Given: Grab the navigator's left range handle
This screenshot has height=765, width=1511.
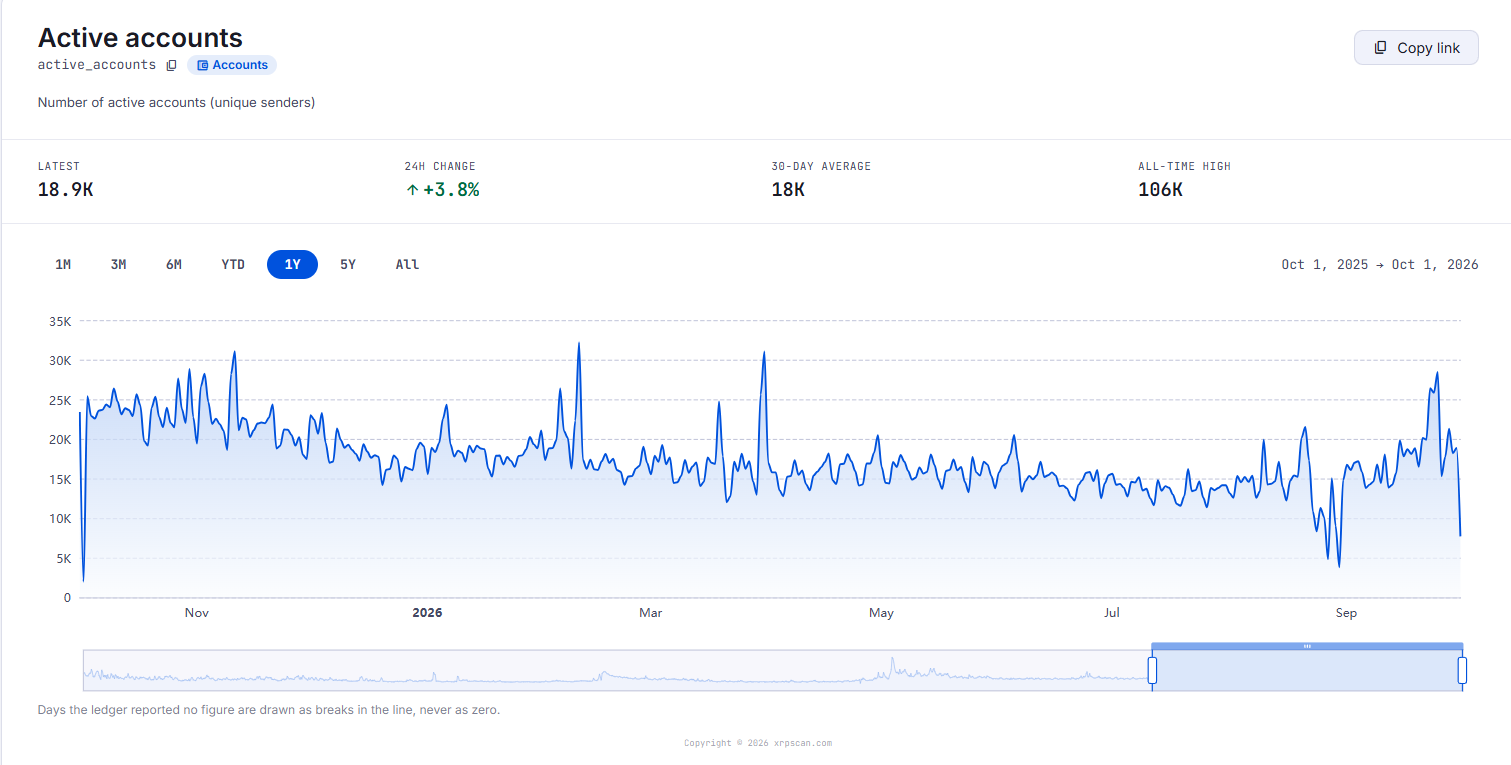Looking at the screenshot, I should pos(1152,670).
